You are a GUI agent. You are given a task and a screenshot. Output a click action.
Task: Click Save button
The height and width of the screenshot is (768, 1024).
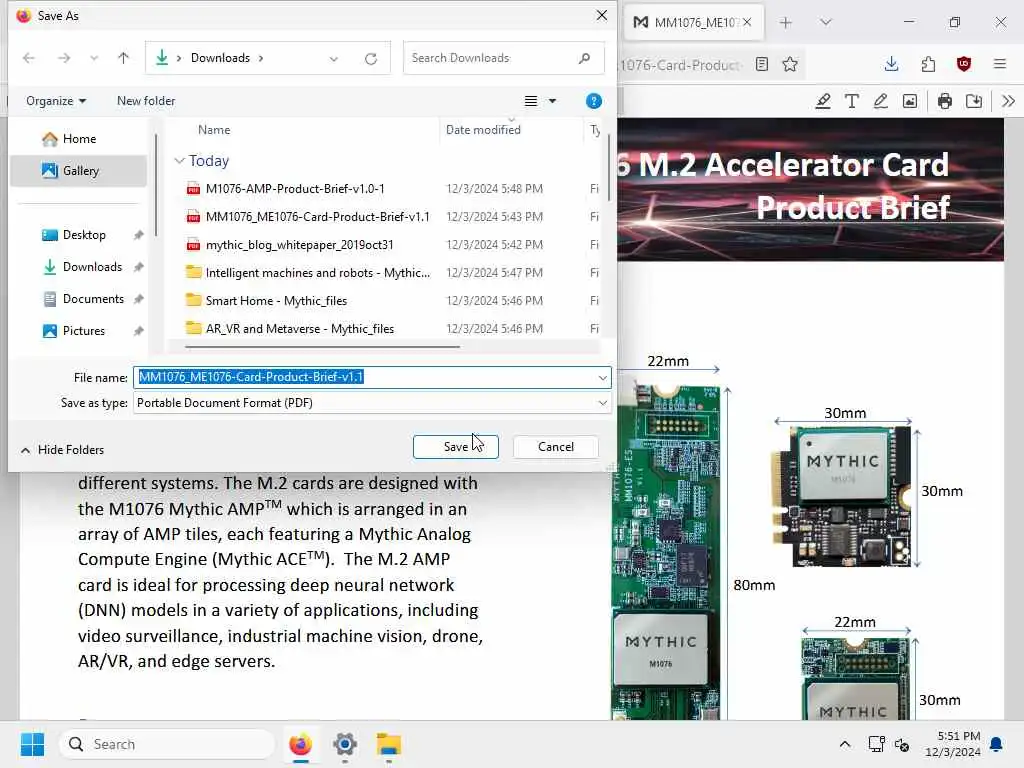pos(456,447)
